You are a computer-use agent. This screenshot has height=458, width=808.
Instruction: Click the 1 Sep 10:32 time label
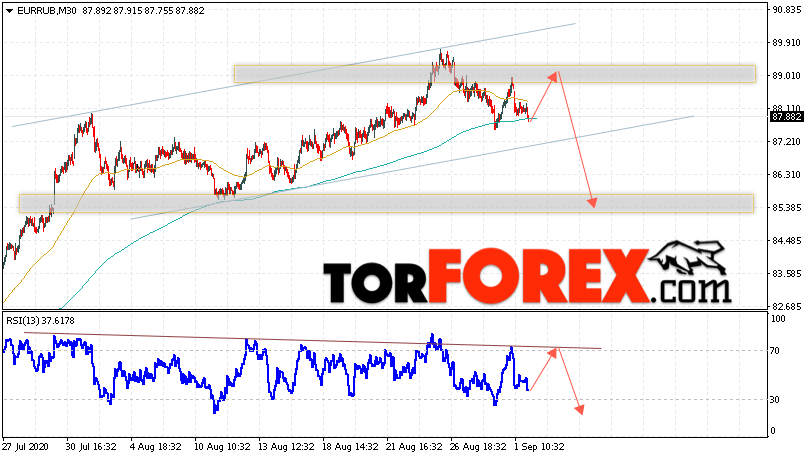pyautogui.click(x=540, y=447)
